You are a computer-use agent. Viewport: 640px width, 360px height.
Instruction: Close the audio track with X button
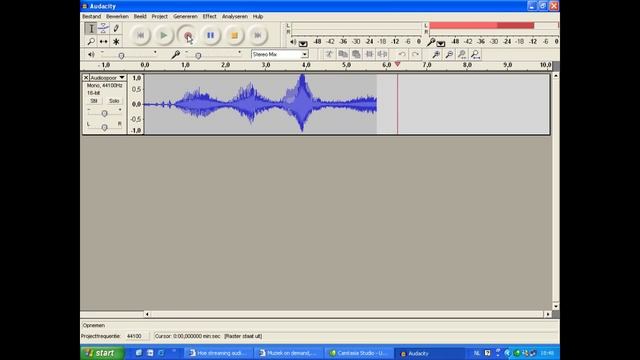pyautogui.click(x=86, y=78)
